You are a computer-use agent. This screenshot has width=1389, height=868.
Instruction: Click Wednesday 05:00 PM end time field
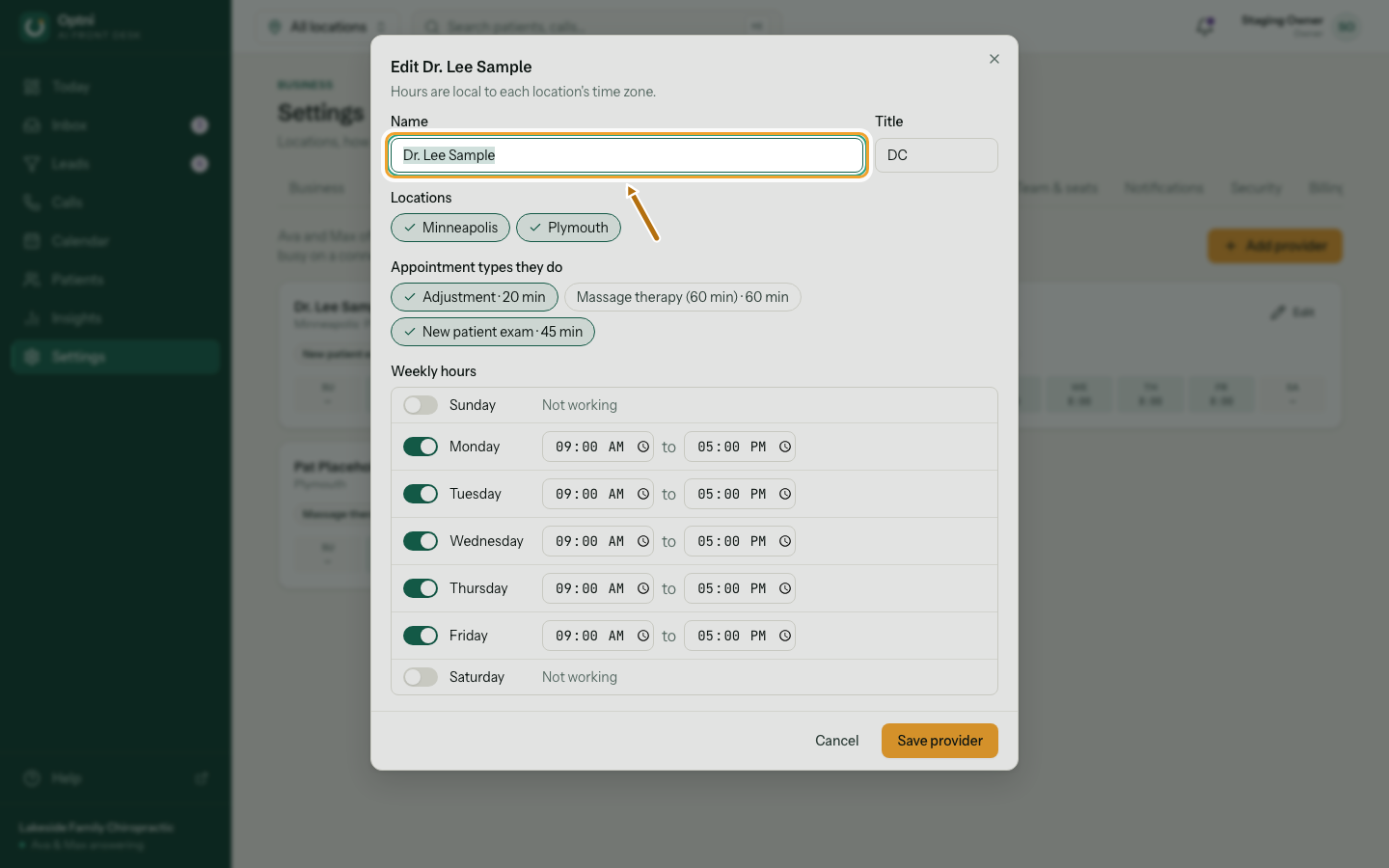tap(740, 541)
